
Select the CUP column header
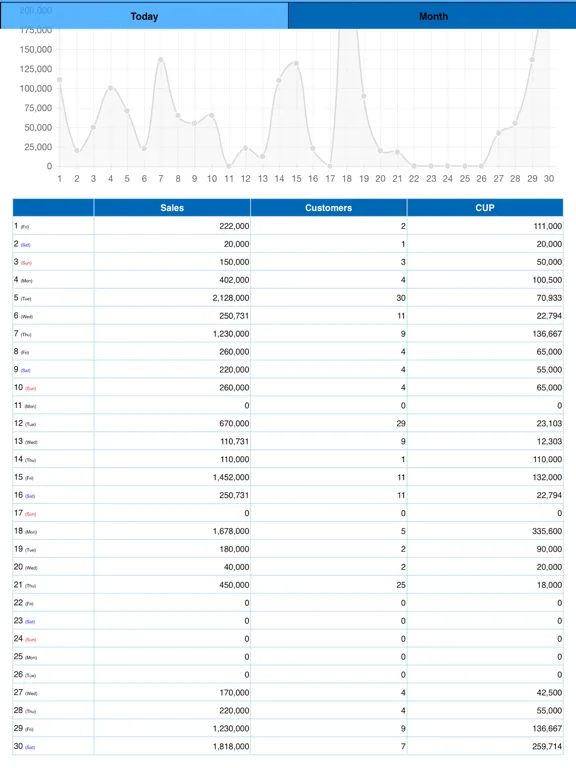(485, 208)
